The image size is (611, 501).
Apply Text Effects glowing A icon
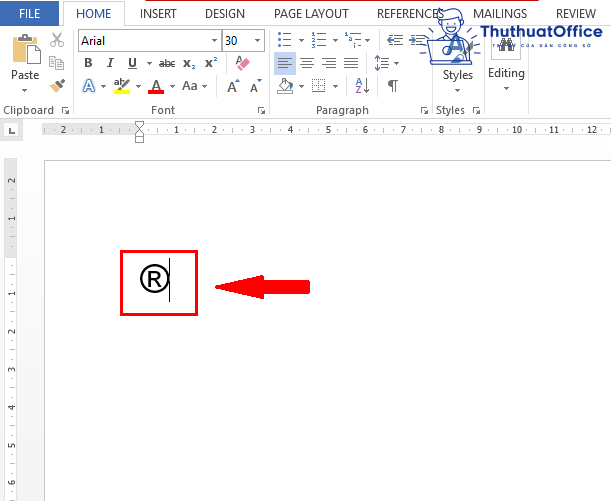89,87
